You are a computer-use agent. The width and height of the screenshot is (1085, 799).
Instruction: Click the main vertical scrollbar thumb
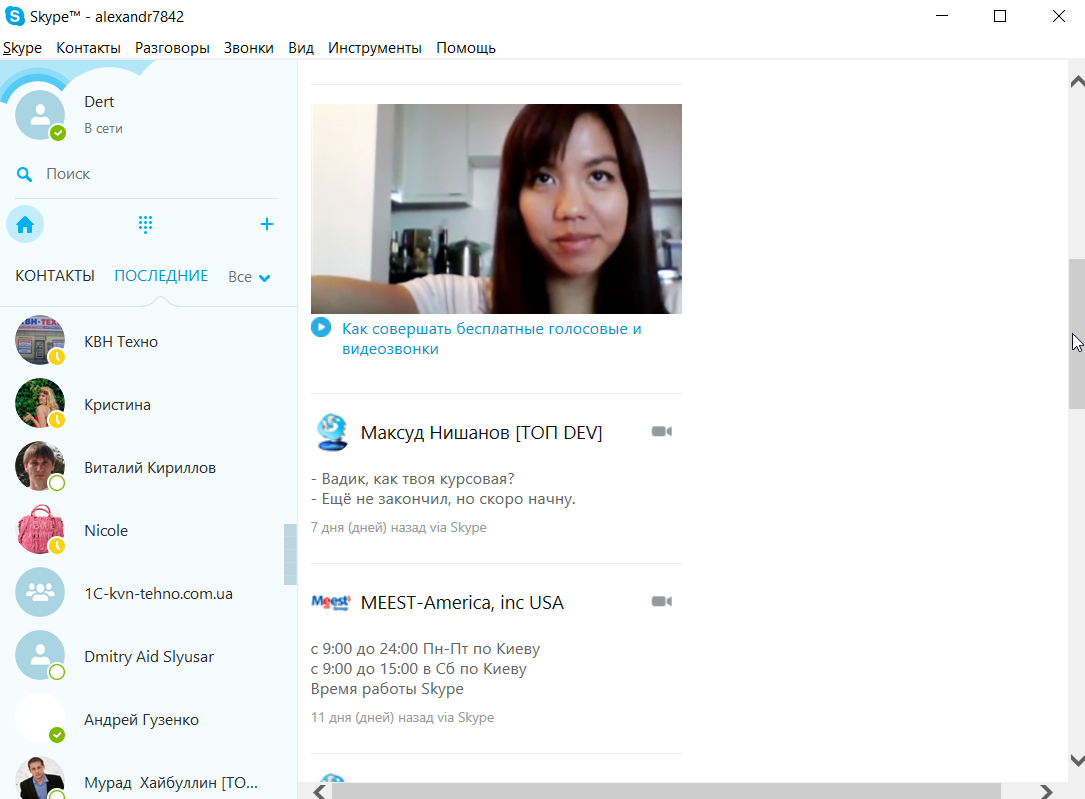coord(1077,334)
